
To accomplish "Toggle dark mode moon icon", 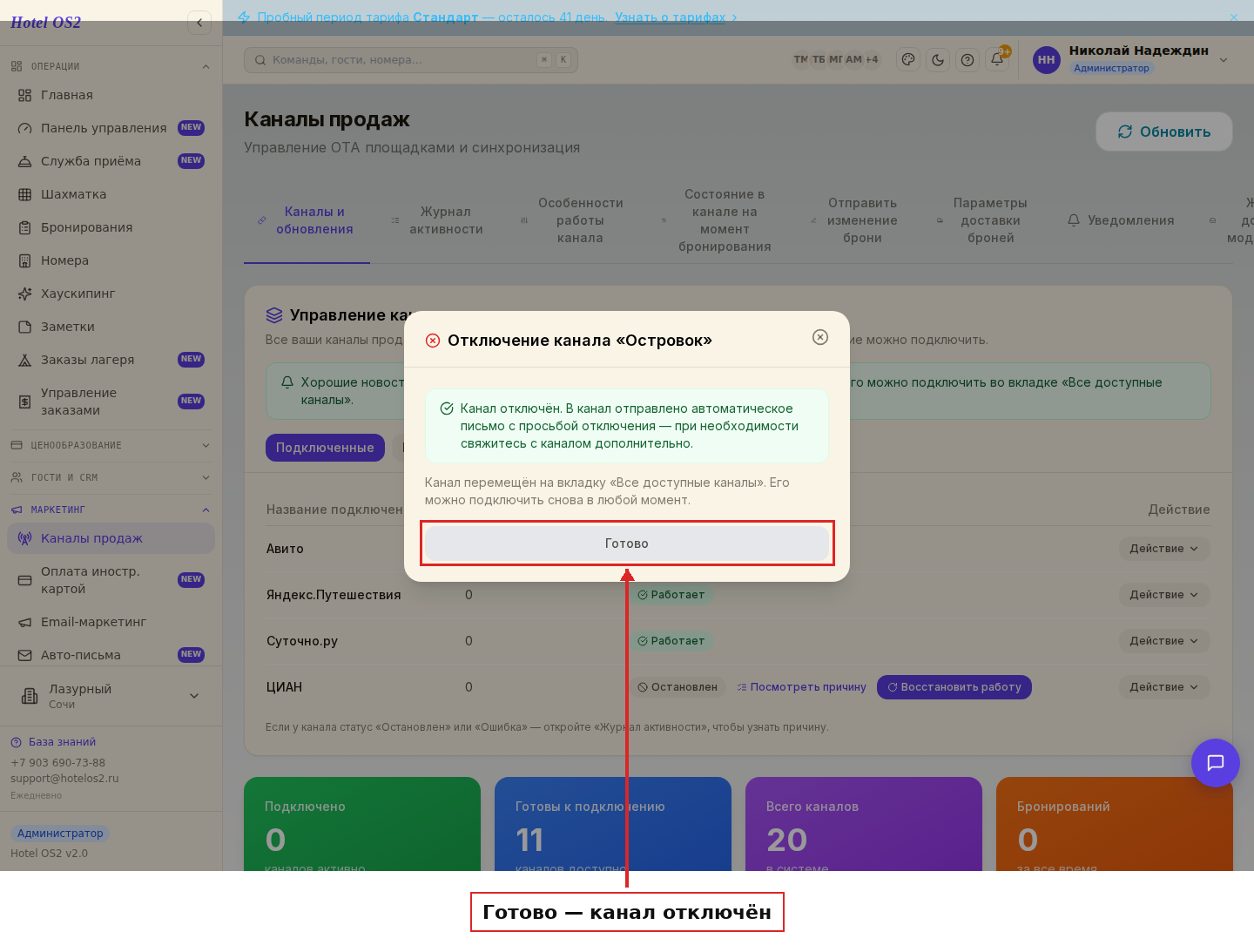I will click(938, 60).
